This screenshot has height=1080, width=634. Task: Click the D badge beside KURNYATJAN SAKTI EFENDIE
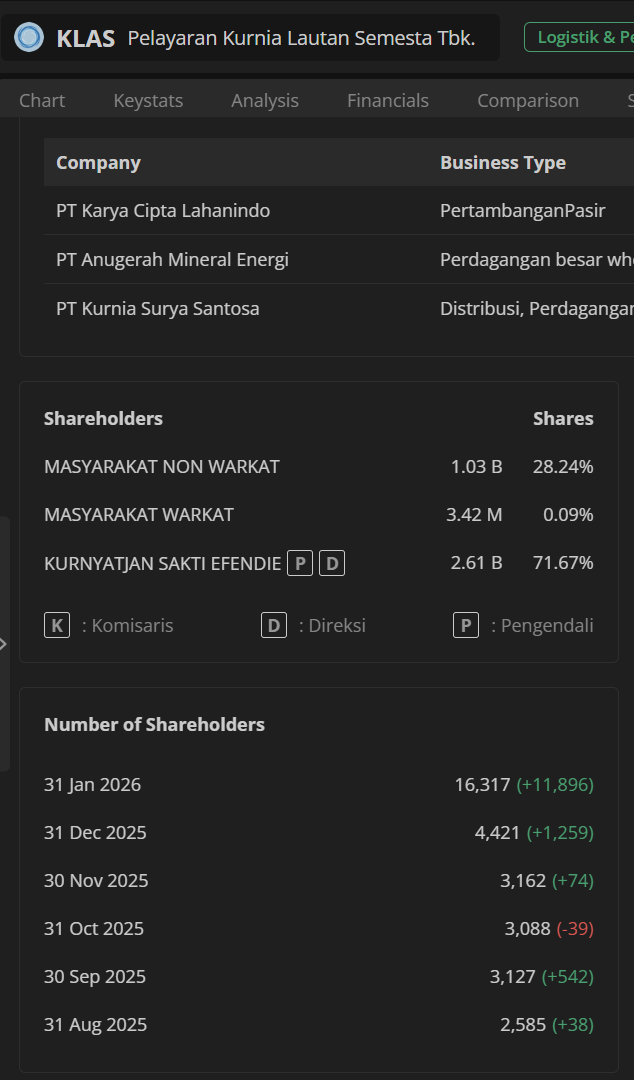coord(331,562)
